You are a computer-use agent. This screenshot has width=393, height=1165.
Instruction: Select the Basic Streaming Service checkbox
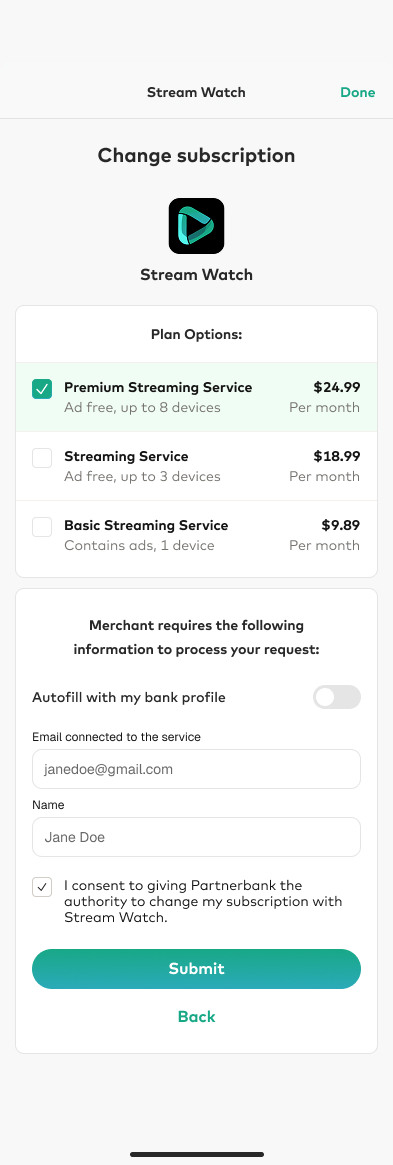(42, 527)
